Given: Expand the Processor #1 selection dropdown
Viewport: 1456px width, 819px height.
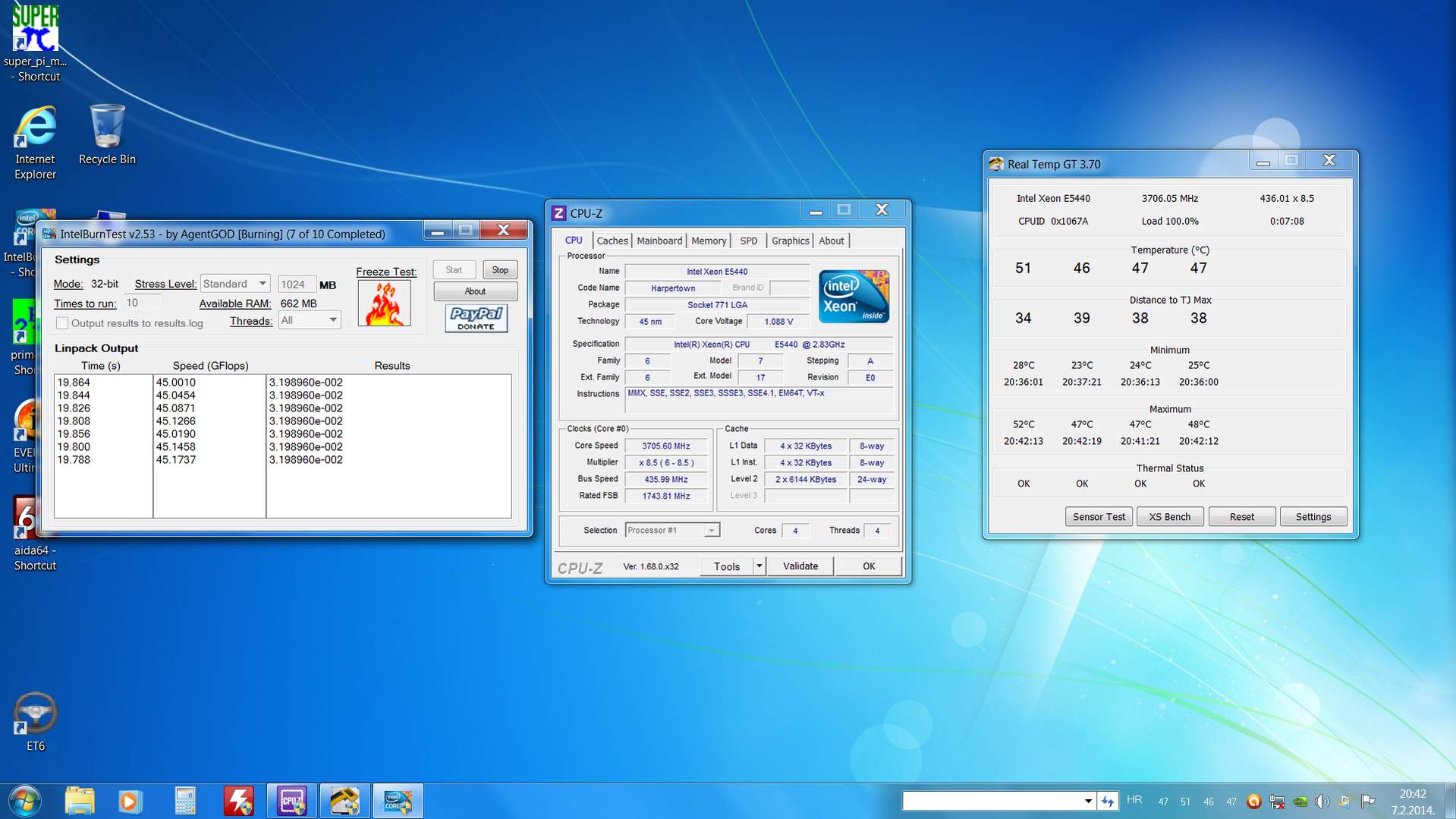Looking at the screenshot, I should point(711,531).
